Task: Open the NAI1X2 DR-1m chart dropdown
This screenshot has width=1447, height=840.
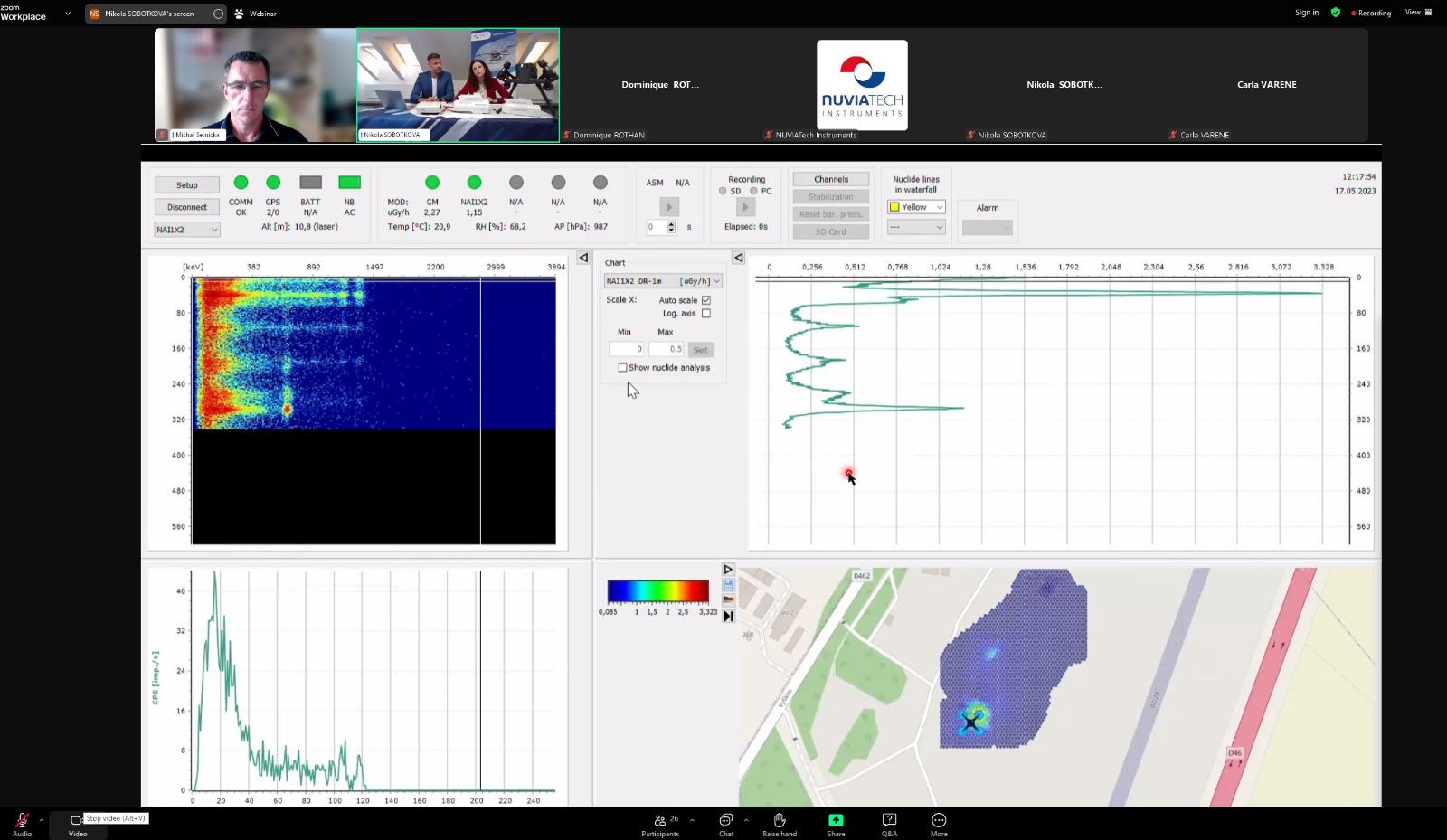Action: coord(663,281)
